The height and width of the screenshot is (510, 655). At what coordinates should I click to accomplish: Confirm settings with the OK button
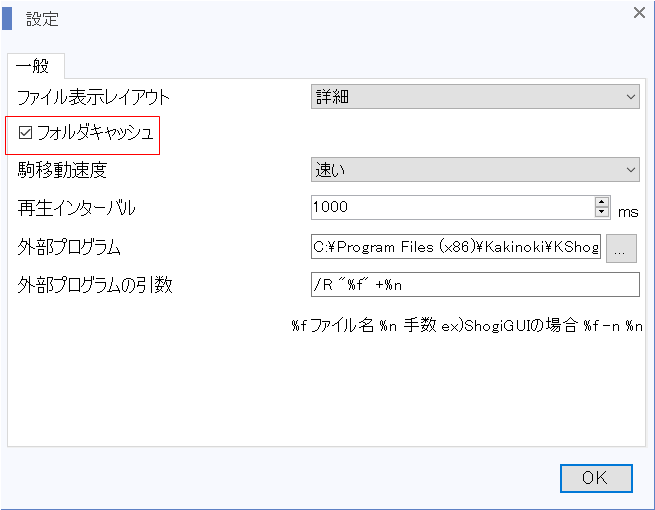pos(596,478)
